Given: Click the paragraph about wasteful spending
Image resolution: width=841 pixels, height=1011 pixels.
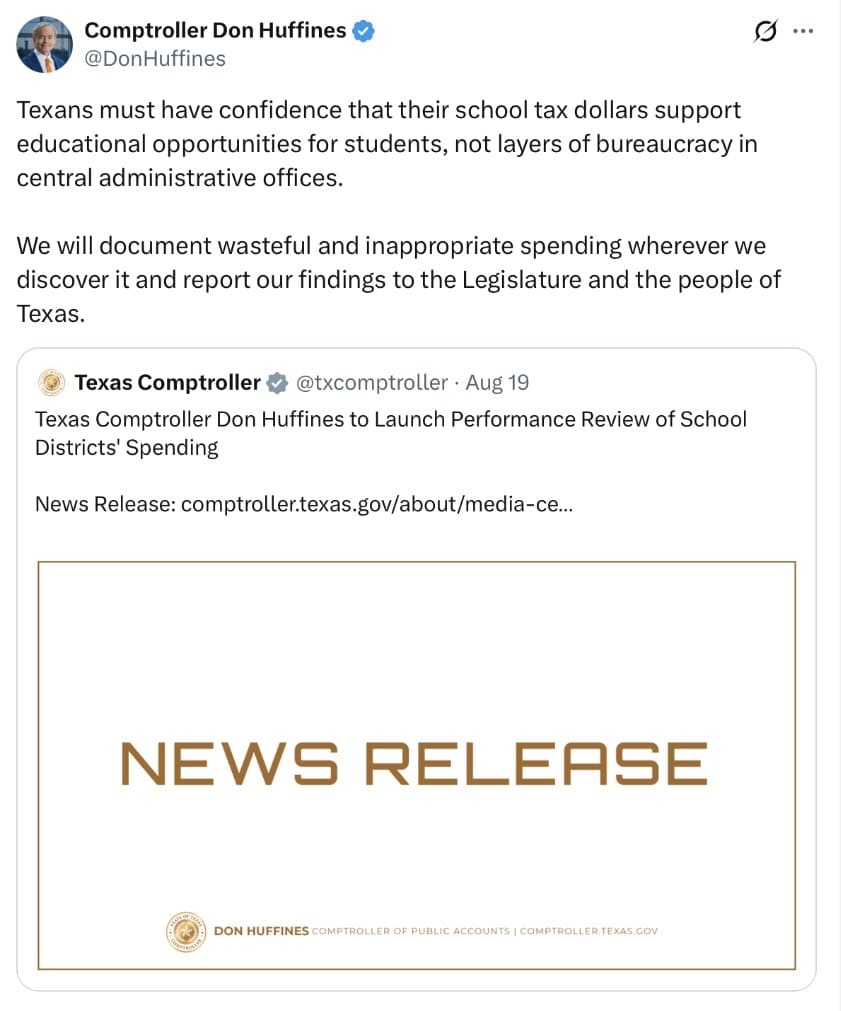Looking at the screenshot, I should point(399,280).
